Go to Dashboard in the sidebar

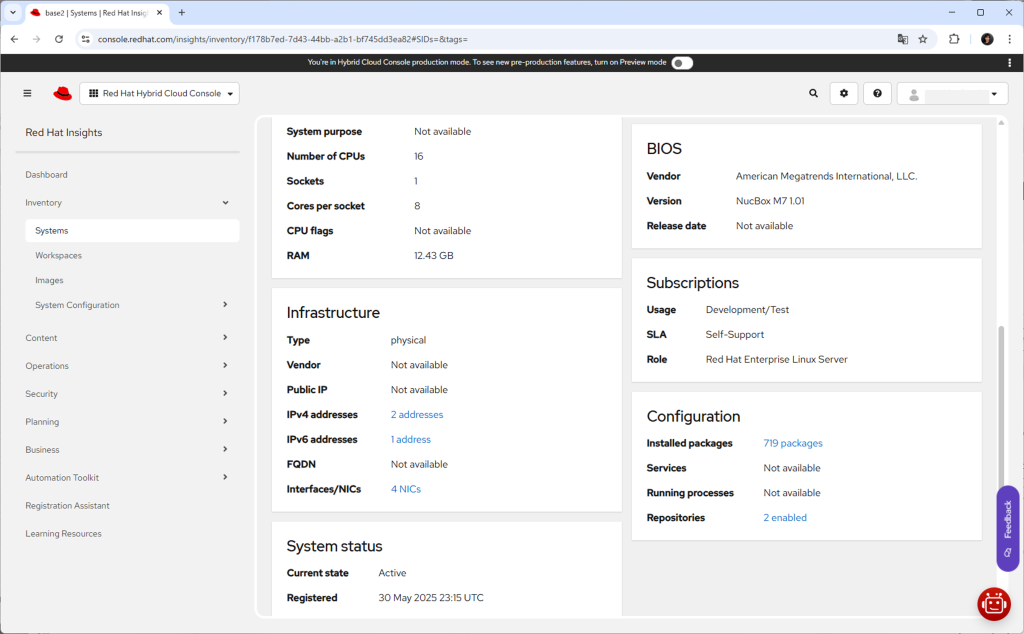click(47, 175)
